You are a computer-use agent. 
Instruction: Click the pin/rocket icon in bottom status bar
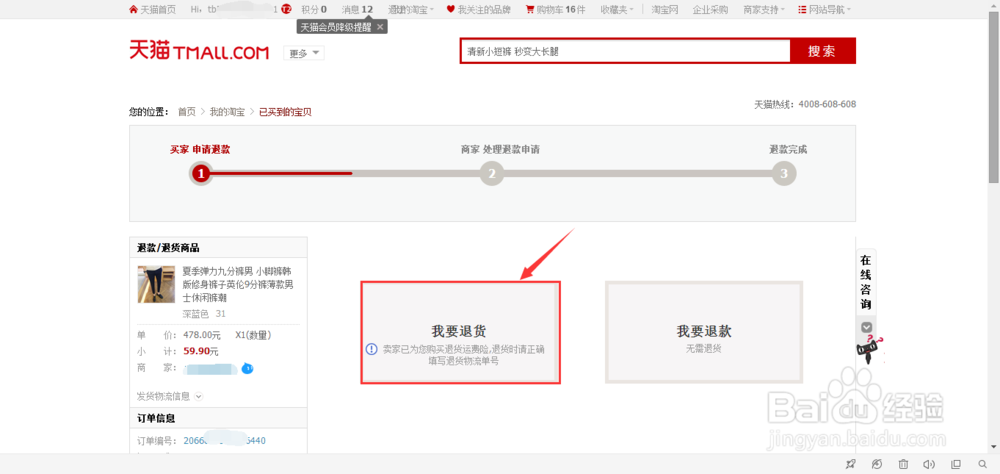(851, 464)
